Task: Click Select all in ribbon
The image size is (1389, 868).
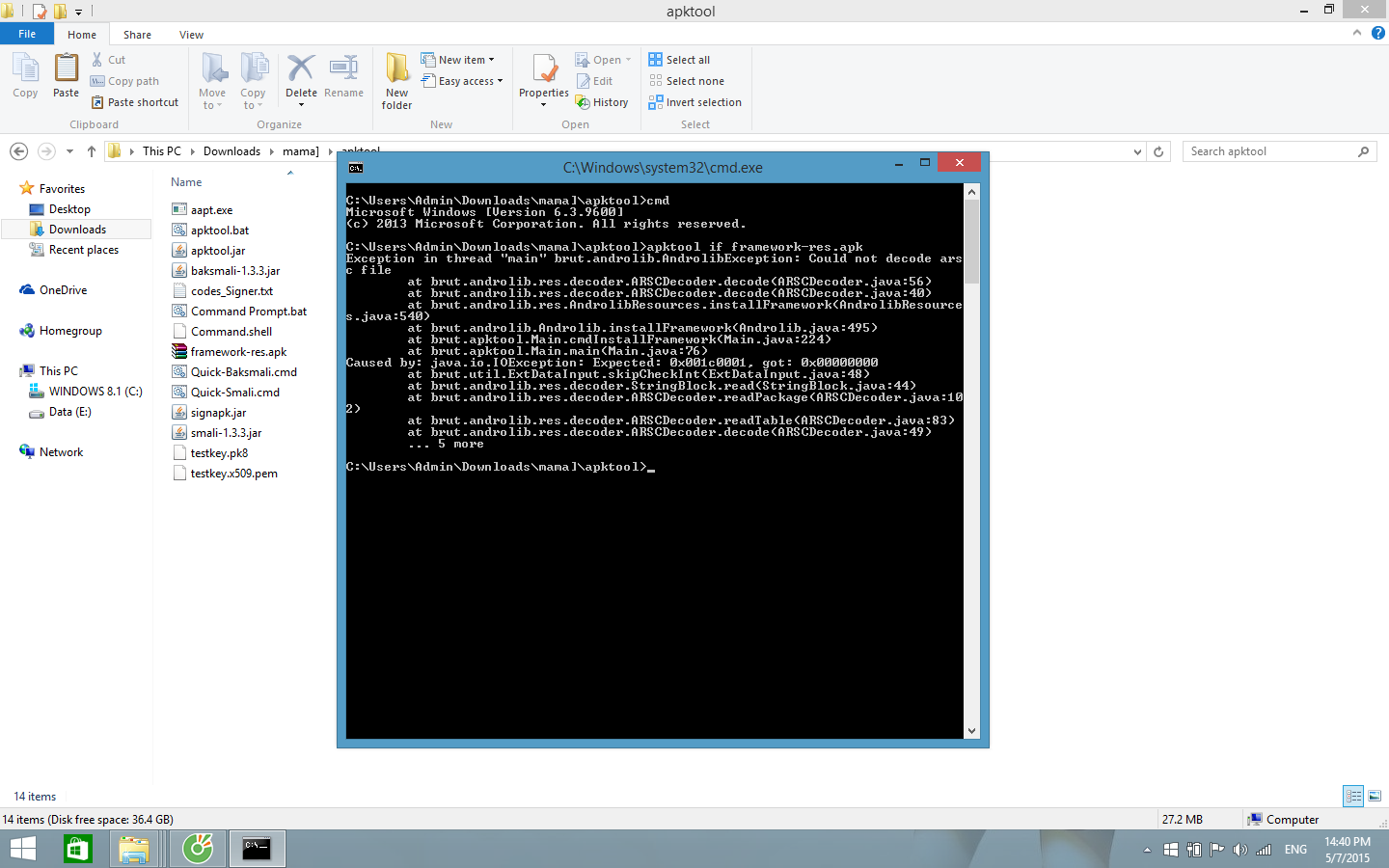Action: [679, 60]
